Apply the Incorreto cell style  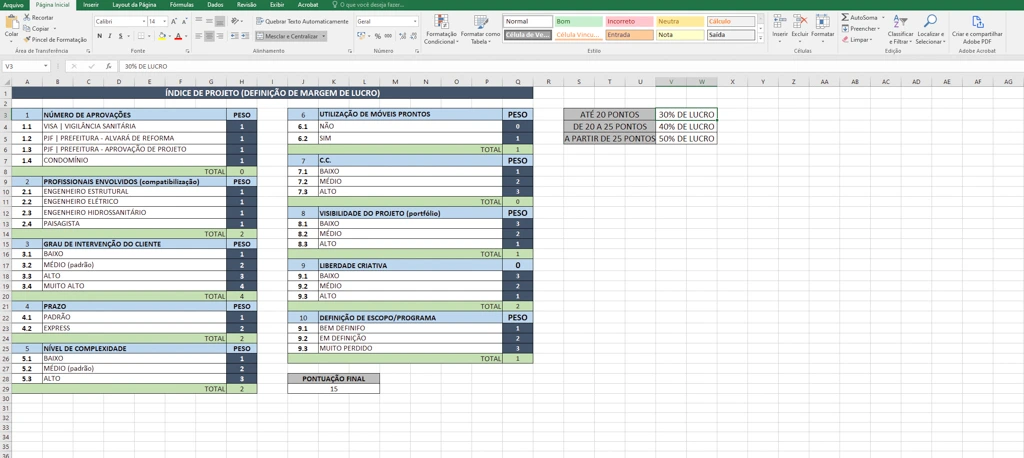pos(628,21)
